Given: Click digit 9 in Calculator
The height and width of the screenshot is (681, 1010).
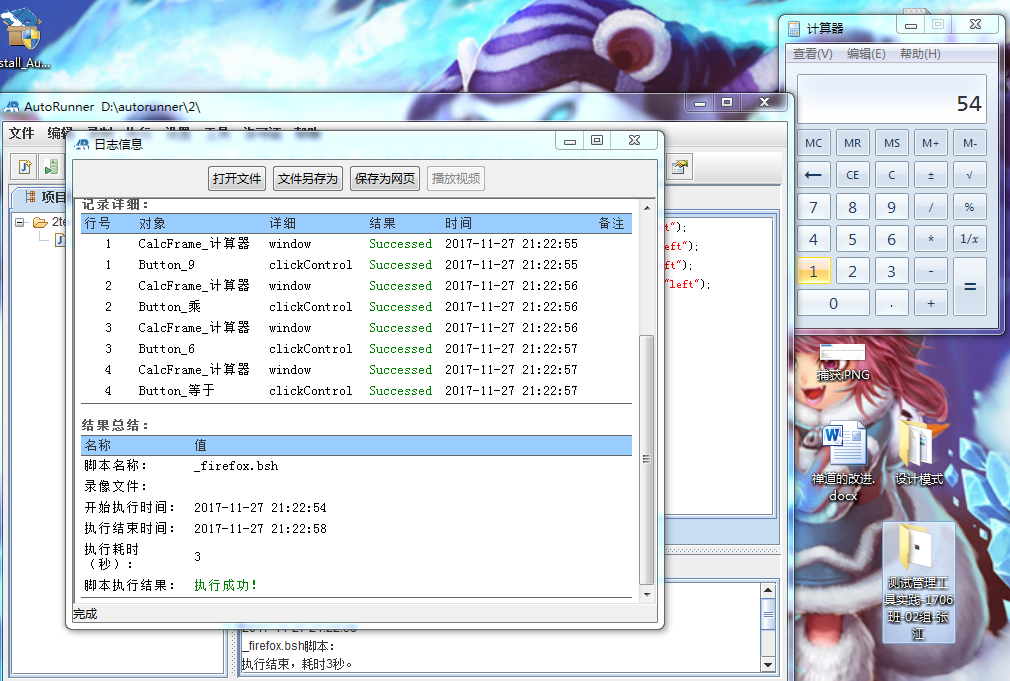Looking at the screenshot, I should point(891,207).
